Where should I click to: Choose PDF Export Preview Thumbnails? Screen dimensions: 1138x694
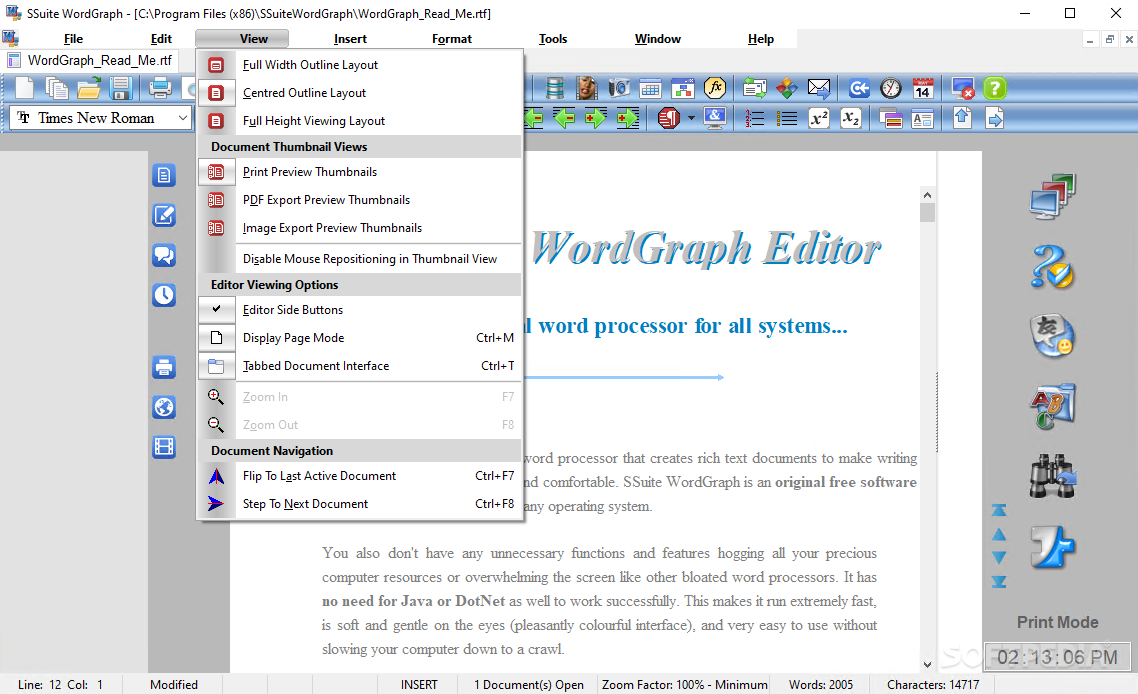tap(360, 200)
